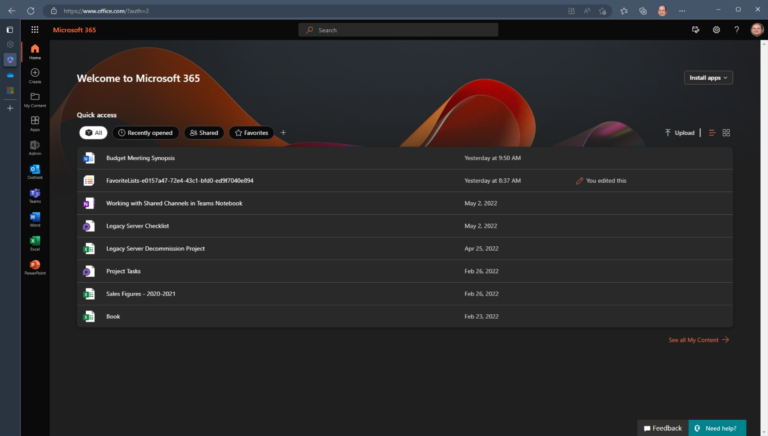Screen dimensions: 768x436
Task: Click the Create plus icon in sidebar
Action: [35, 74]
